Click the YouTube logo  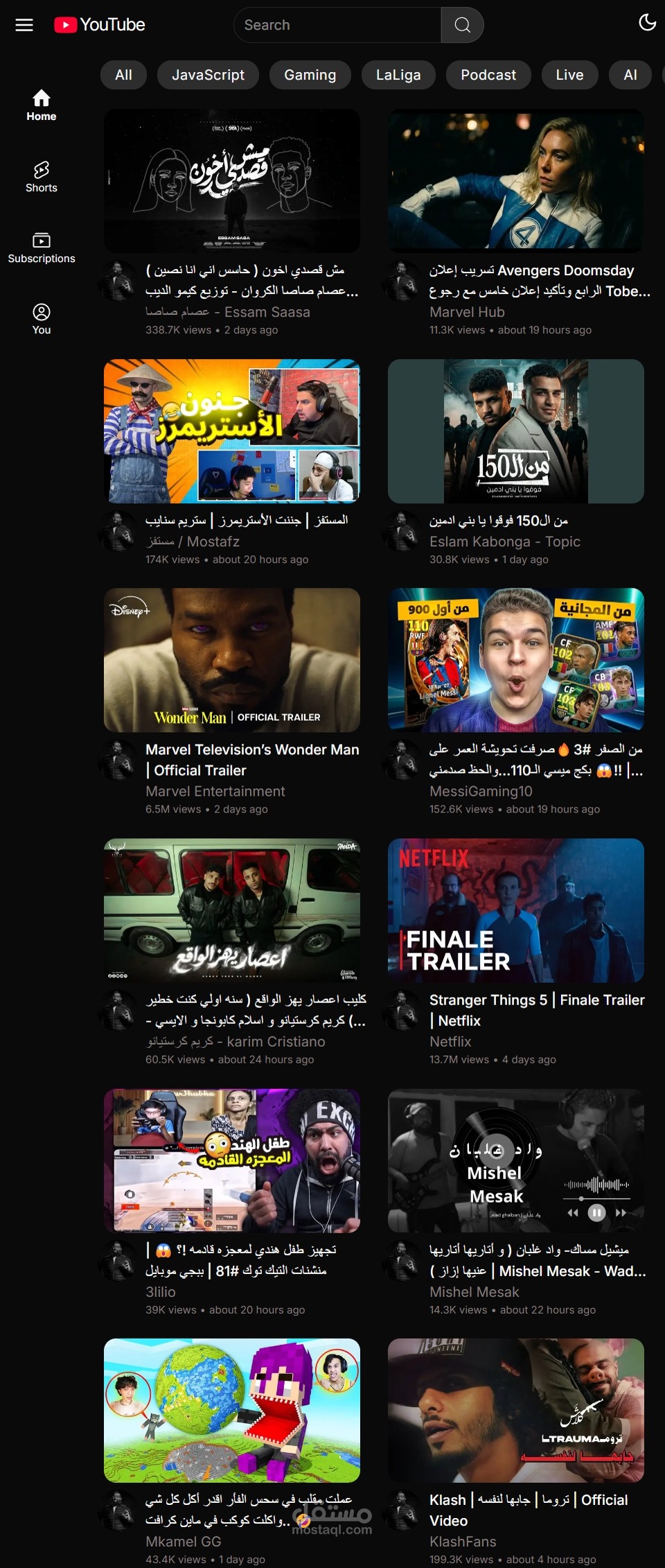point(100,25)
